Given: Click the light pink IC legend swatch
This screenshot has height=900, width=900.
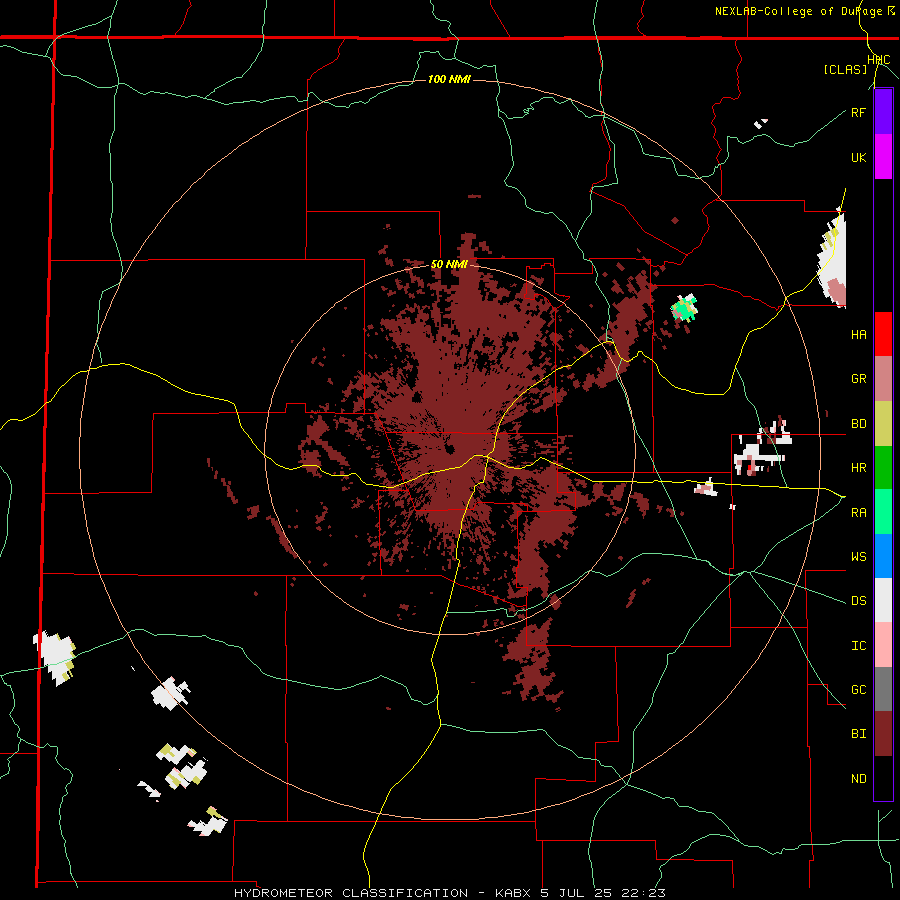Looking at the screenshot, I should [883, 645].
